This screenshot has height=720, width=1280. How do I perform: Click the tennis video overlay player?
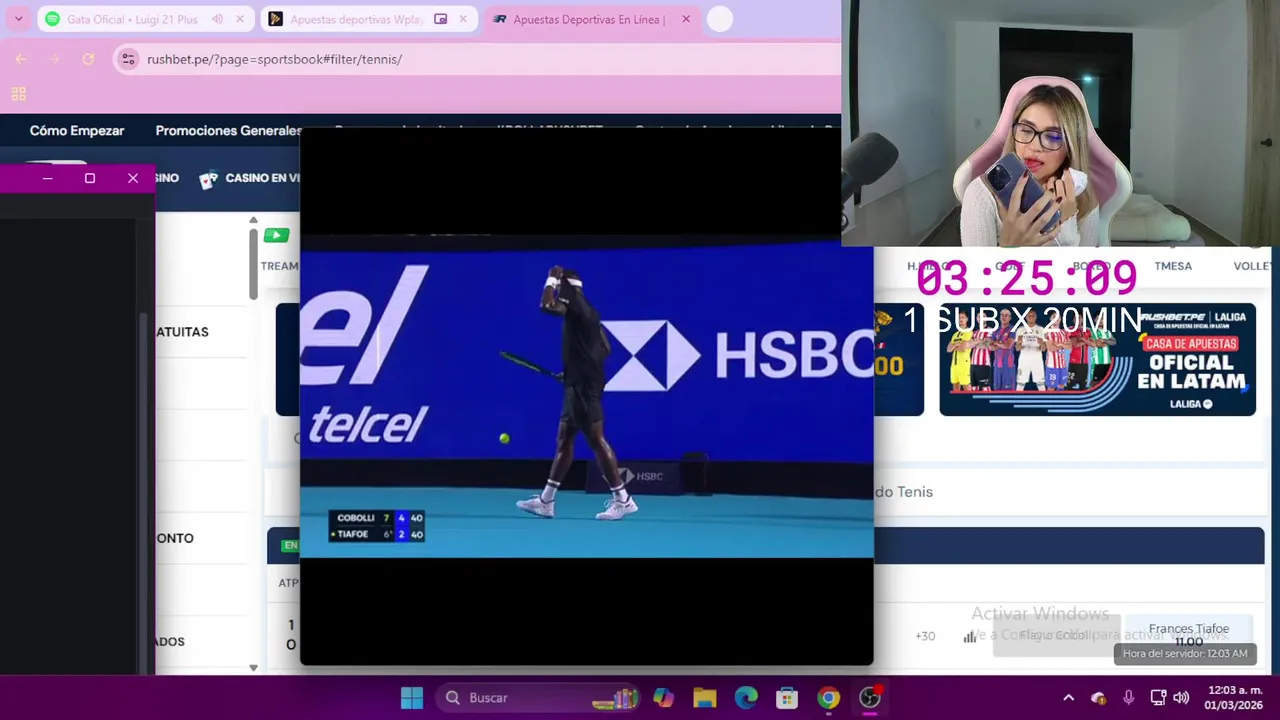point(586,396)
